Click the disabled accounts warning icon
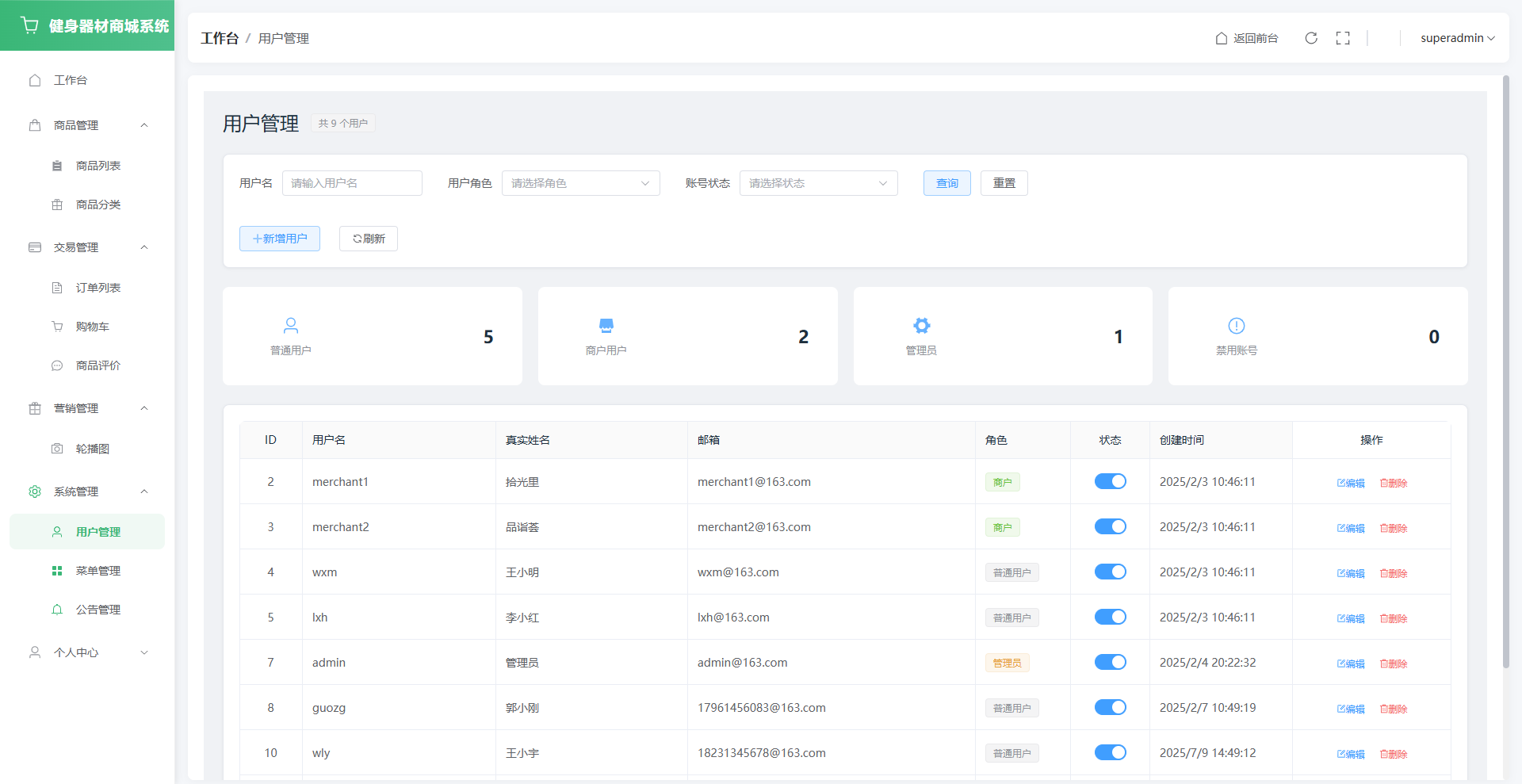Image resolution: width=1522 pixels, height=784 pixels. point(1237,326)
